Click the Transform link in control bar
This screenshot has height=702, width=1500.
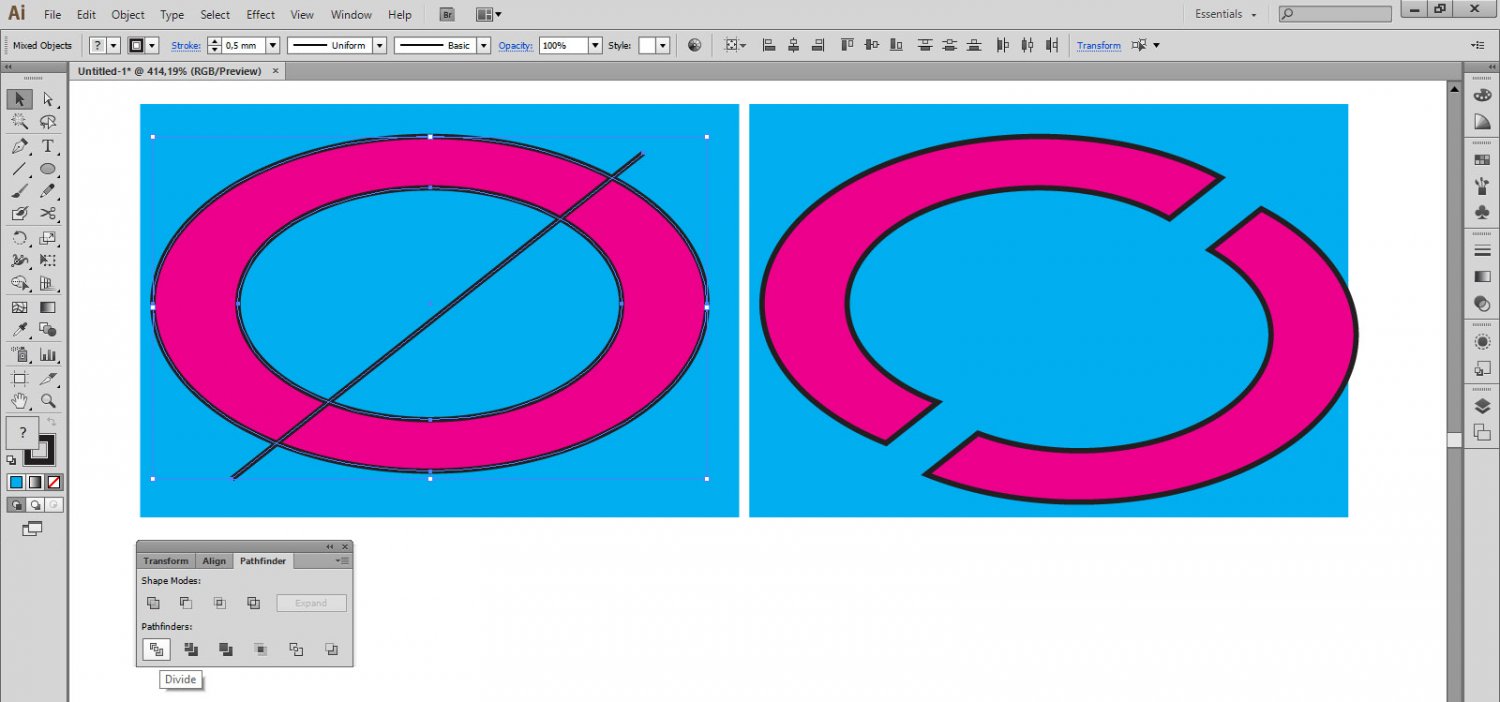click(1099, 45)
